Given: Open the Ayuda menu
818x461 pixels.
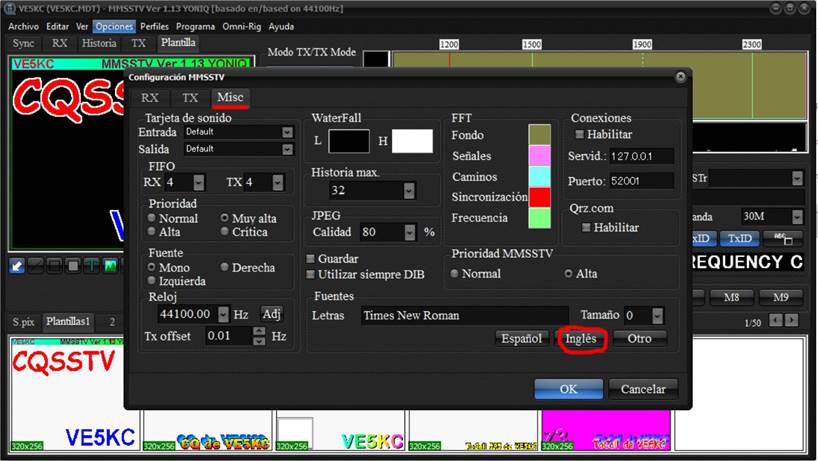Looking at the screenshot, I should click(281, 26).
